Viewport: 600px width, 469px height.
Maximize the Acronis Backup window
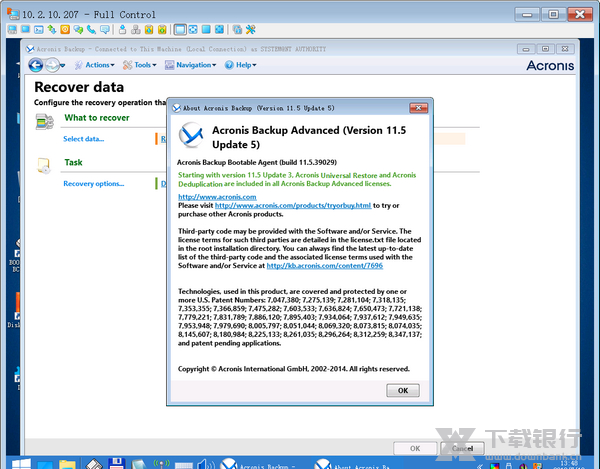pos(545,49)
